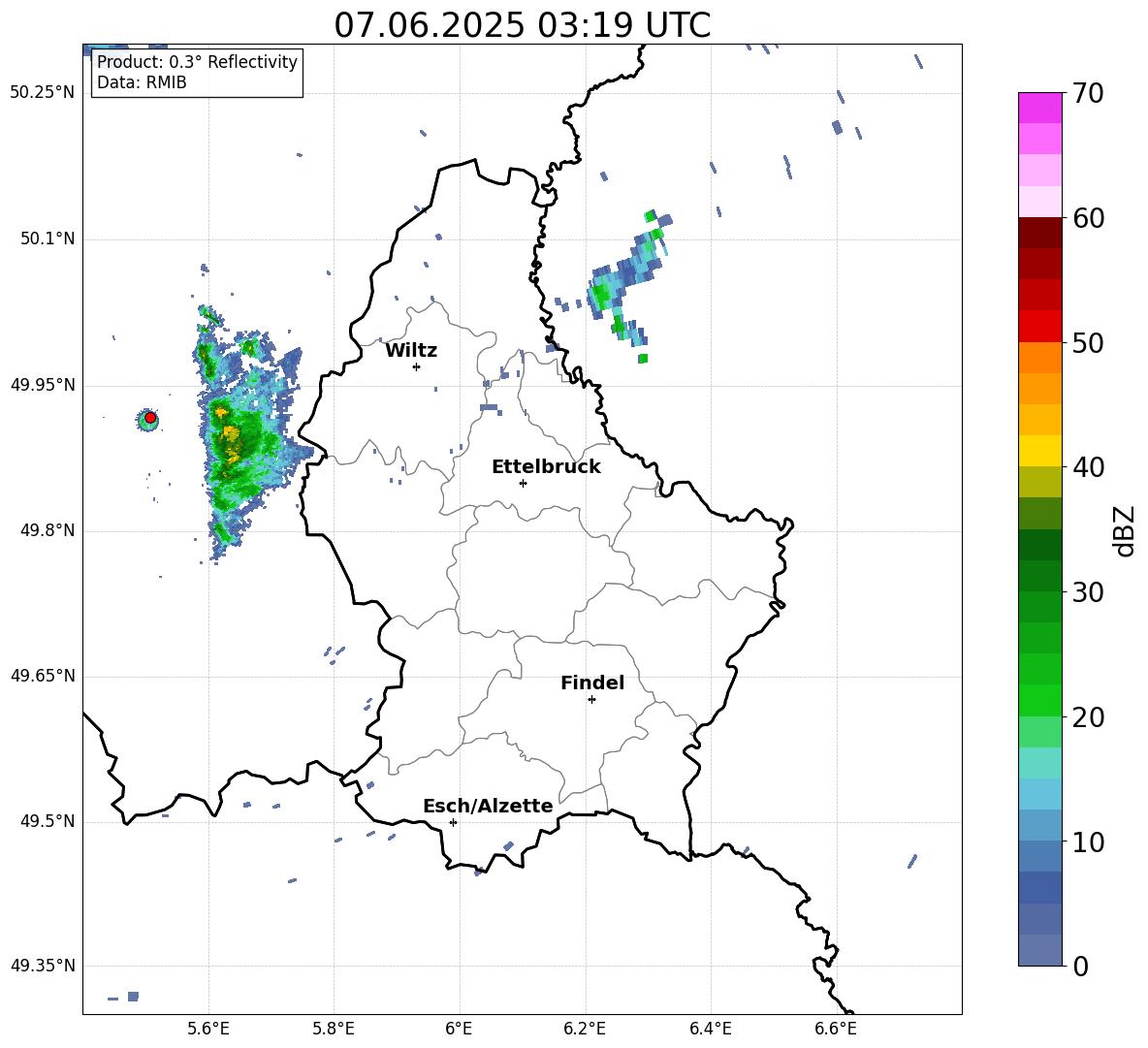Screen dimensions: 1148x1048
Task: Click the colorbar tick label 70
Action: pyautogui.click(x=1088, y=93)
